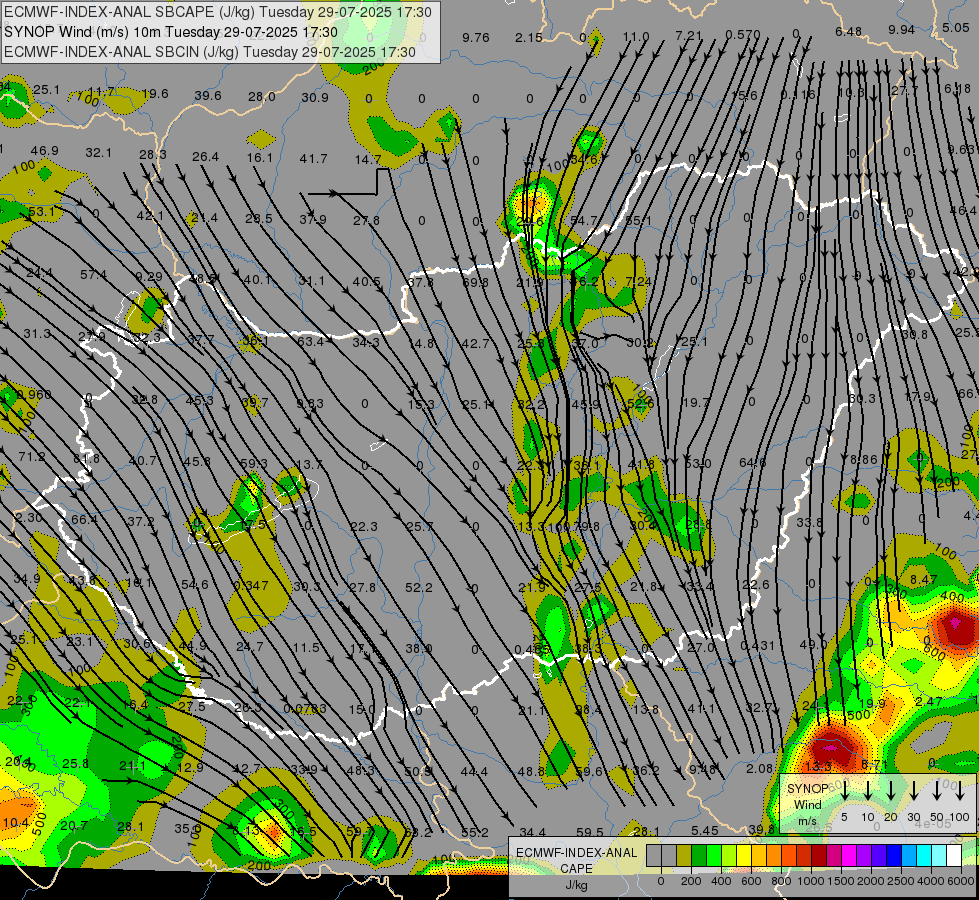Click the 9.94 value near the top
Viewport: 979px width, 900px height.
pos(901,30)
